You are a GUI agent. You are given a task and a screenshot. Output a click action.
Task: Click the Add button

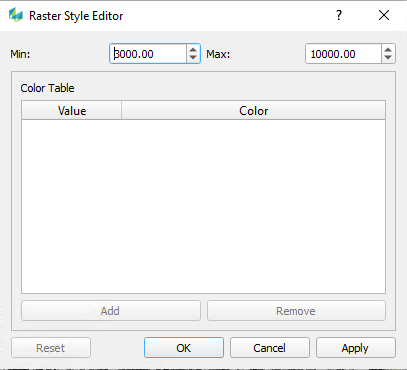111,311
